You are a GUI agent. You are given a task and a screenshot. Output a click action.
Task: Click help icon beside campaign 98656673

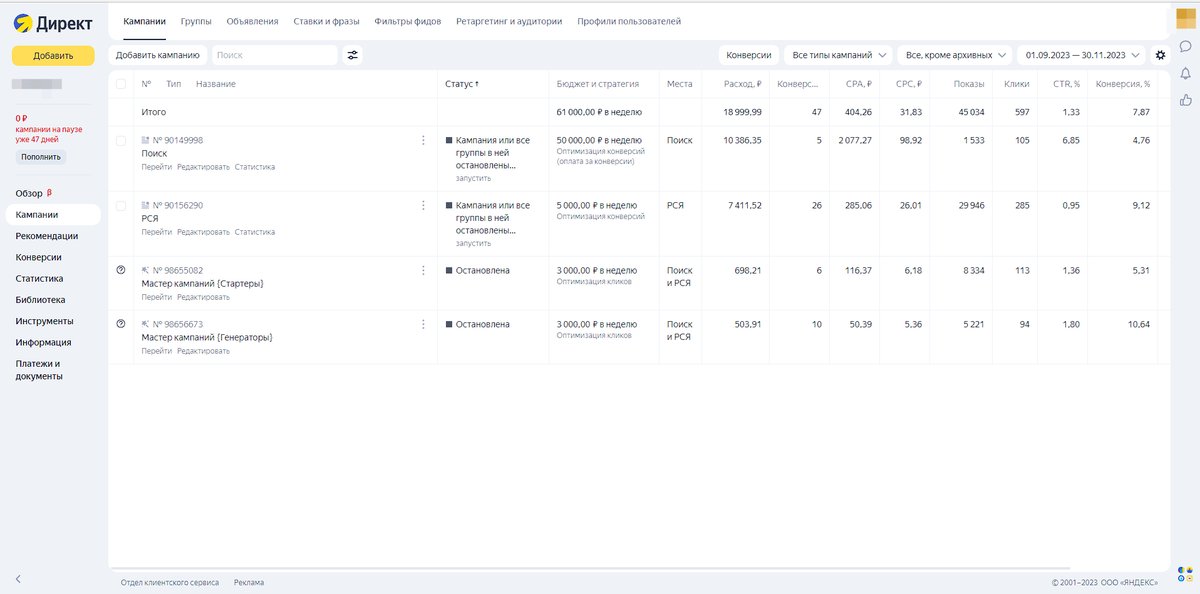point(121,324)
